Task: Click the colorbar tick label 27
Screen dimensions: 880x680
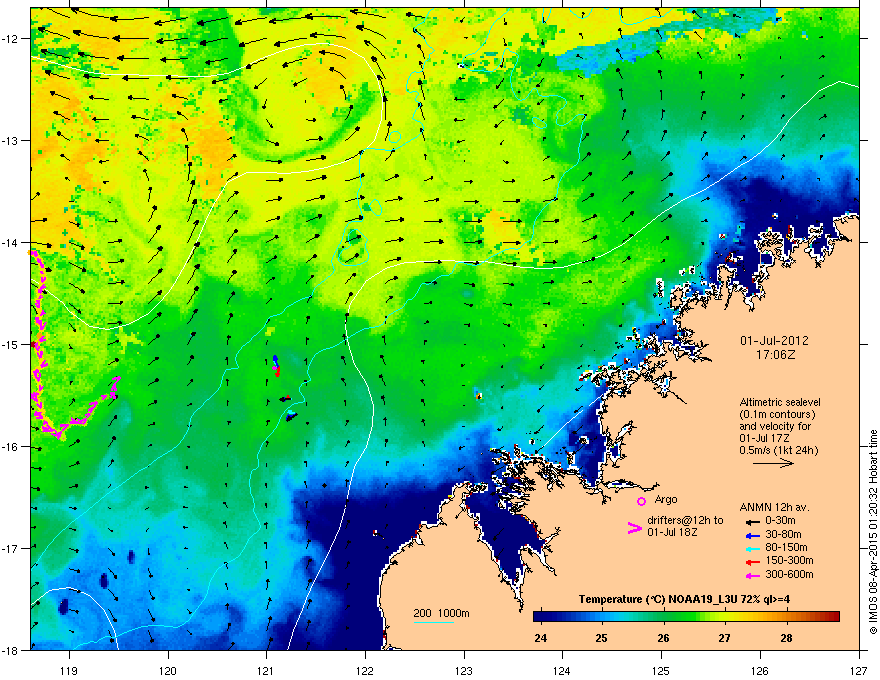Action: [725, 638]
